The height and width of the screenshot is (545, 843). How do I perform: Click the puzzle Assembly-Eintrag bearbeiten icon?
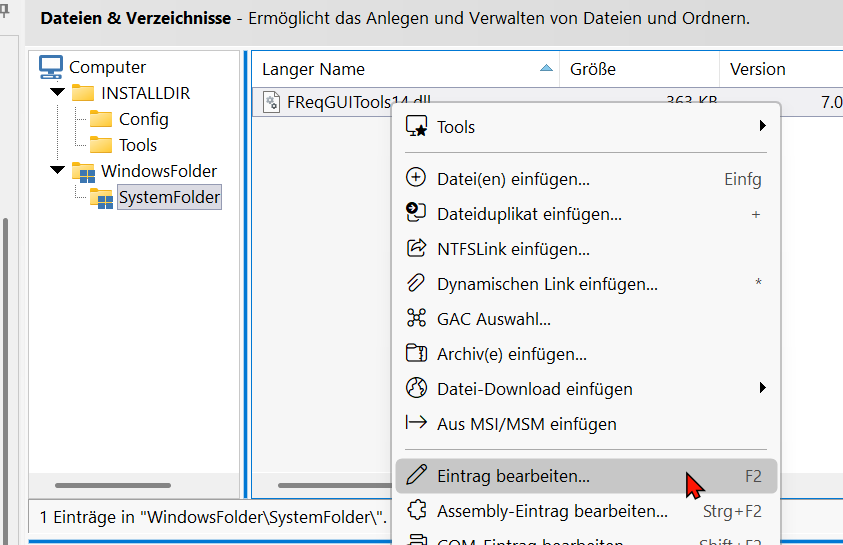point(416,511)
